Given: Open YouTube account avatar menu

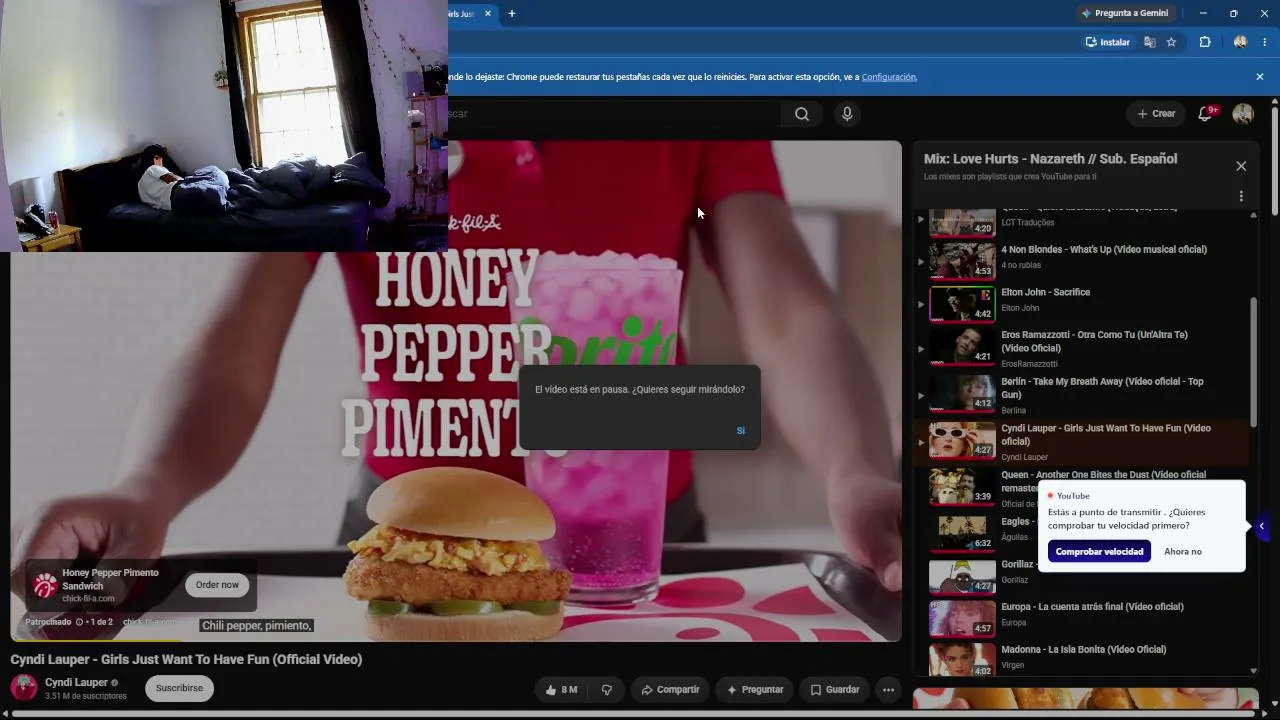Looking at the screenshot, I should (x=1243, y=114).
